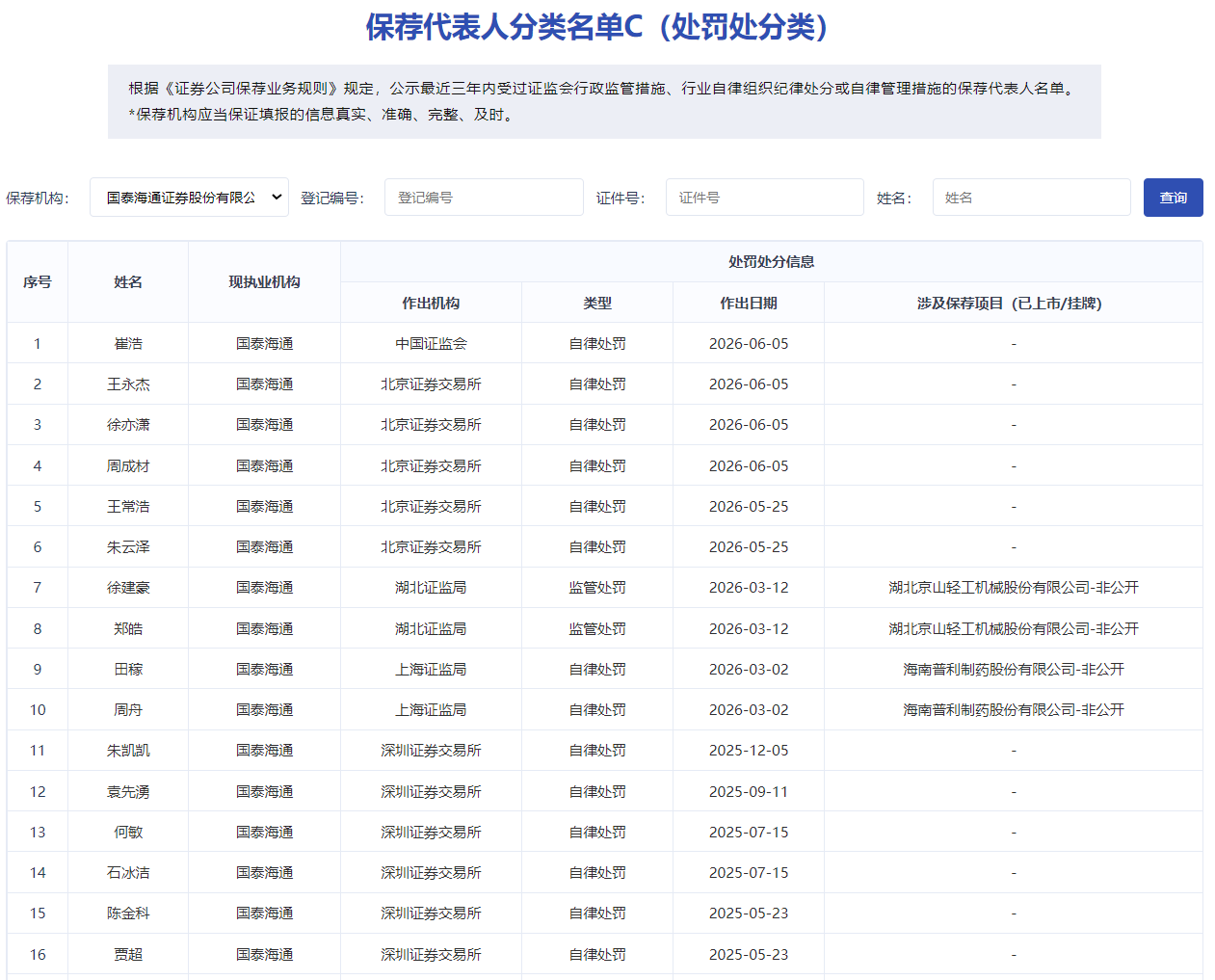Click the 序号 column header
Viewport: 1215px width, 980px height.
click(x=38, y=282)
